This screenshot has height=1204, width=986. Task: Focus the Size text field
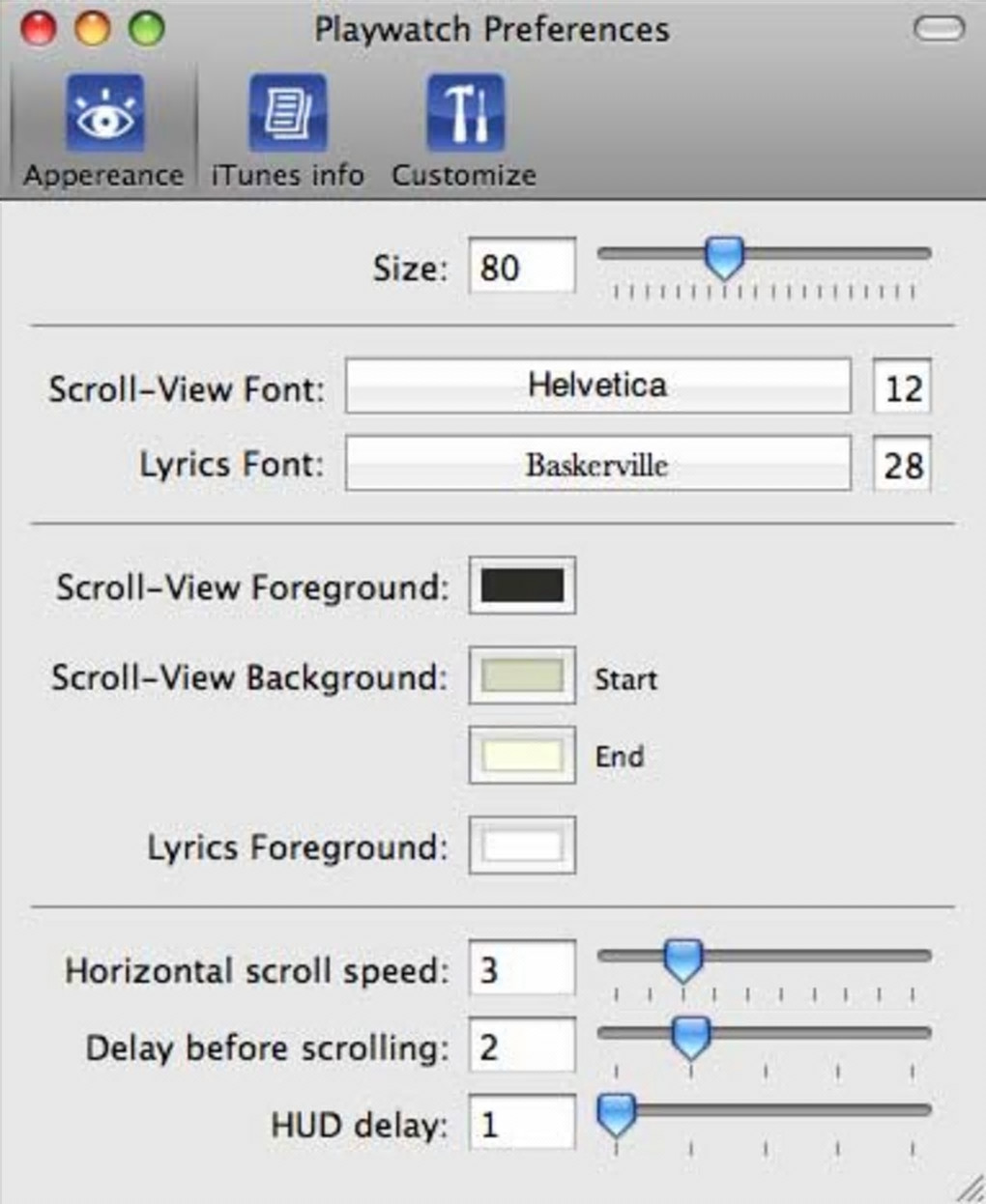[x=522, y=267]
